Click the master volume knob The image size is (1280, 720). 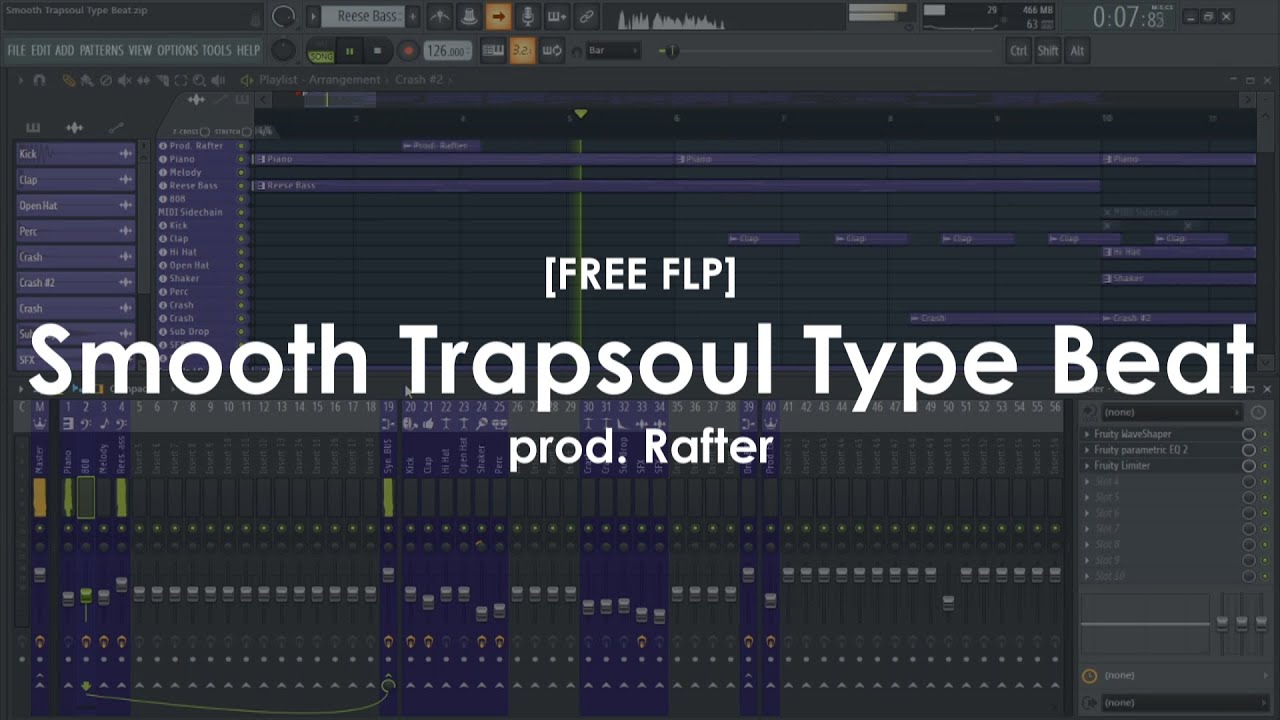[x=284, y=17]
